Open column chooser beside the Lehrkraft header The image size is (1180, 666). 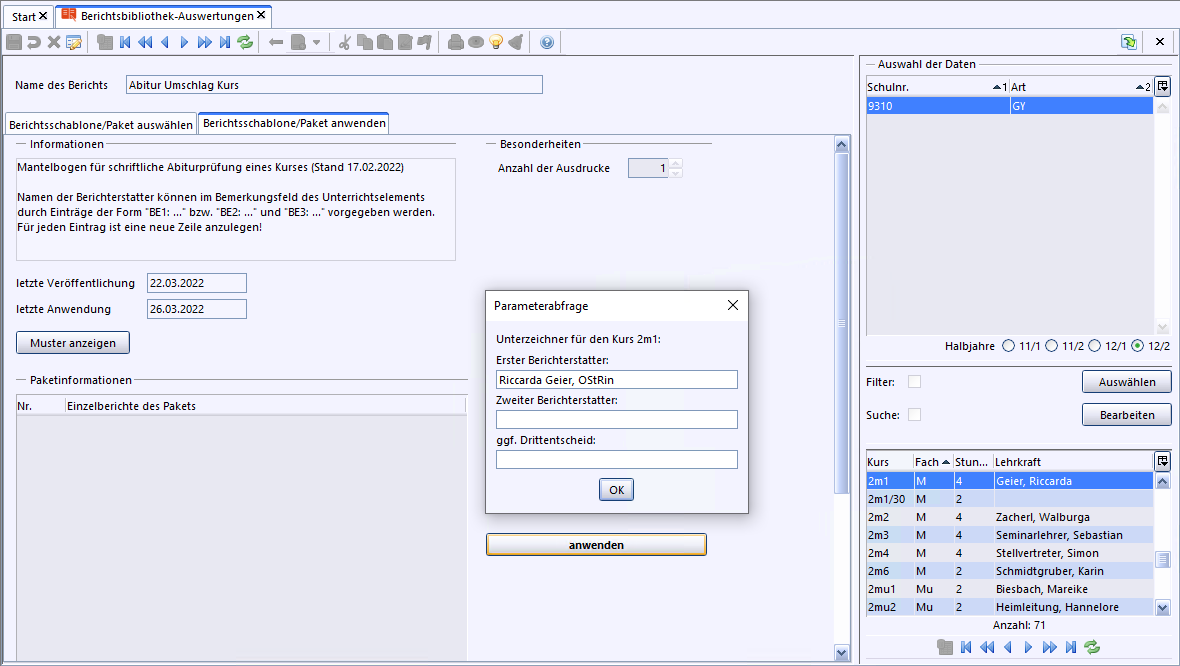click(1163, 461)
